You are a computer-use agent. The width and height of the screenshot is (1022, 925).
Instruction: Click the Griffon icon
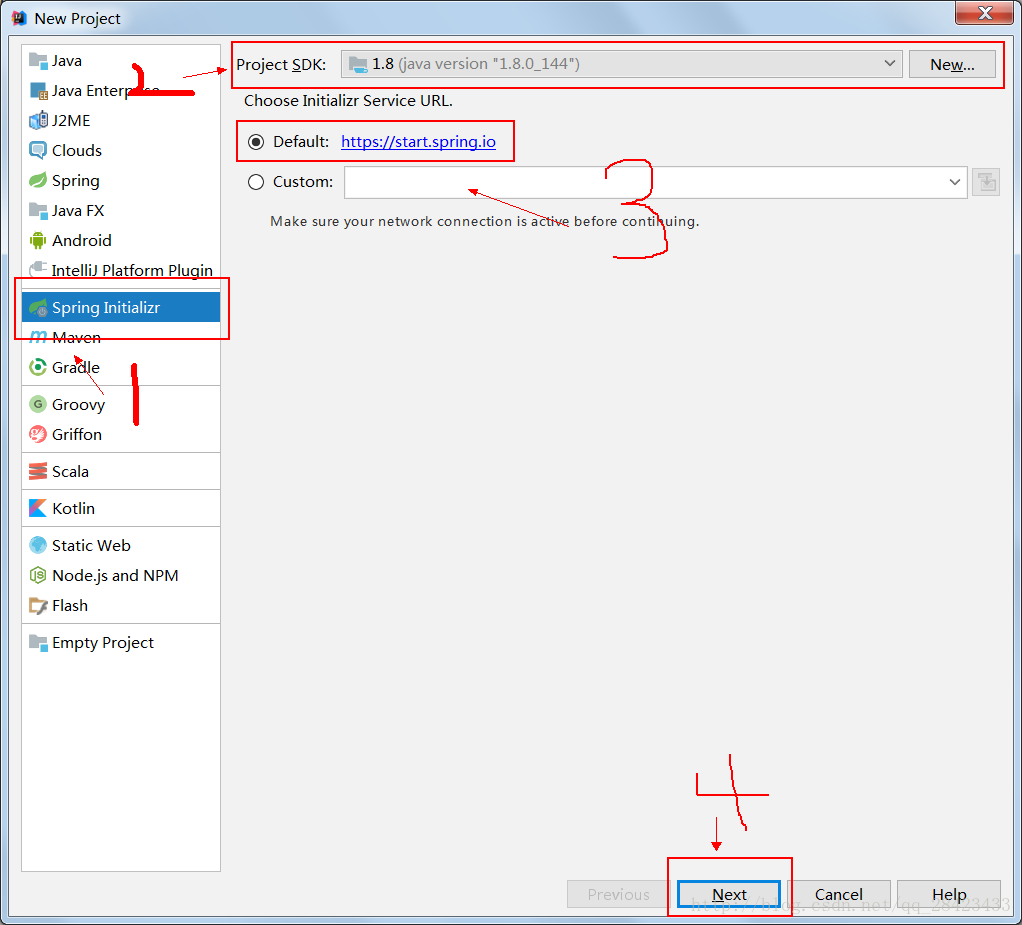tap(38, 434)
